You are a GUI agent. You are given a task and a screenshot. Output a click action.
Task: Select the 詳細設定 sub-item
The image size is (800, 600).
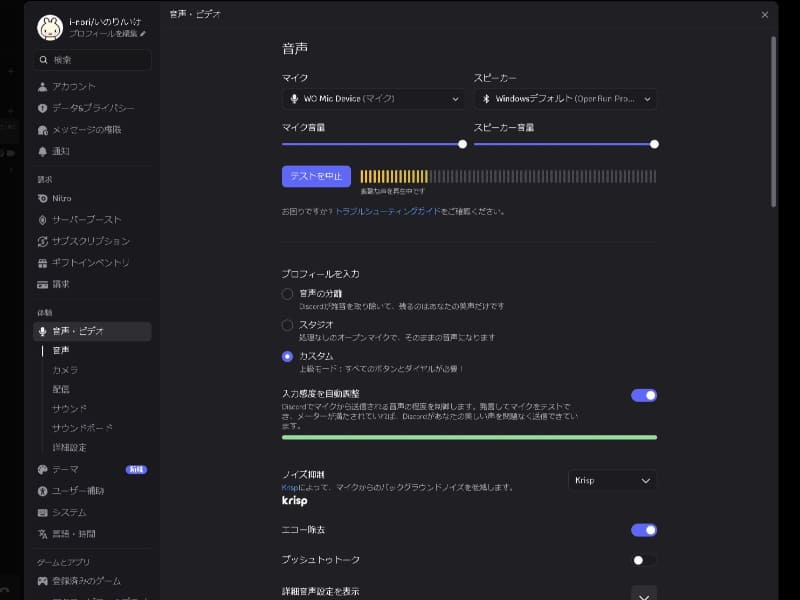[x=69, y=447]
